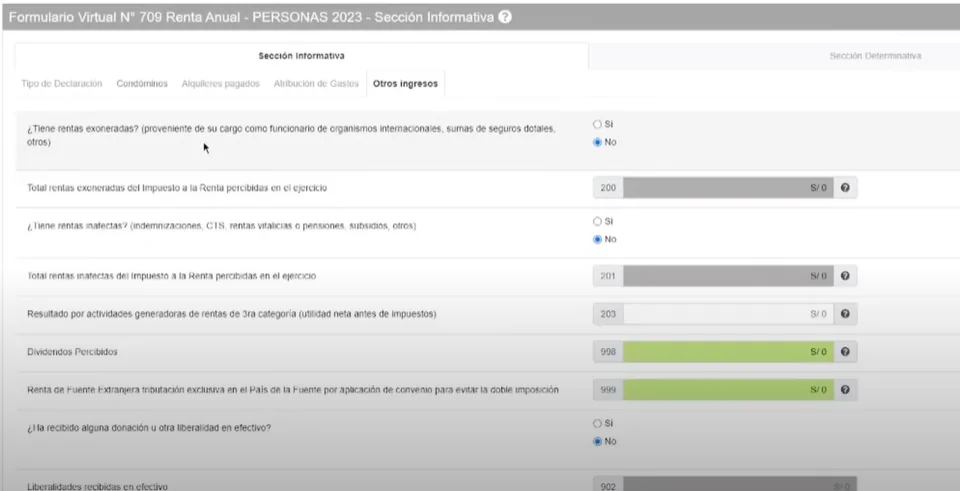Open help icon for field 201
The image size is (960, 491).
[846, 276]
